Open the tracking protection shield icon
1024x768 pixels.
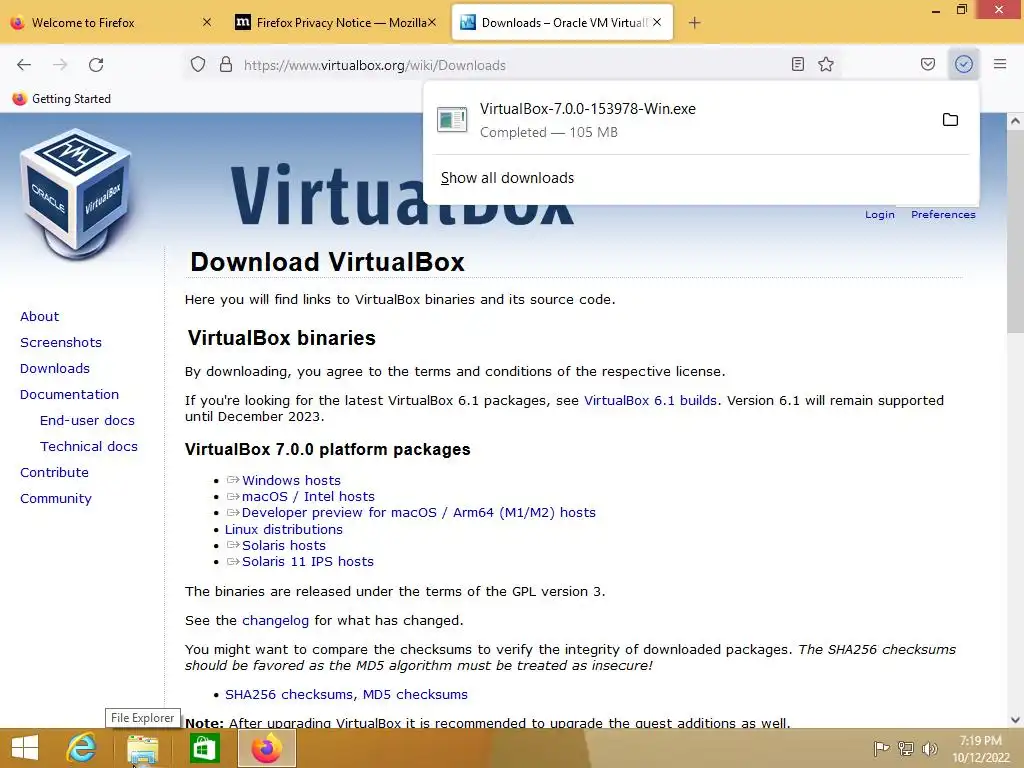tap(198, 65)
